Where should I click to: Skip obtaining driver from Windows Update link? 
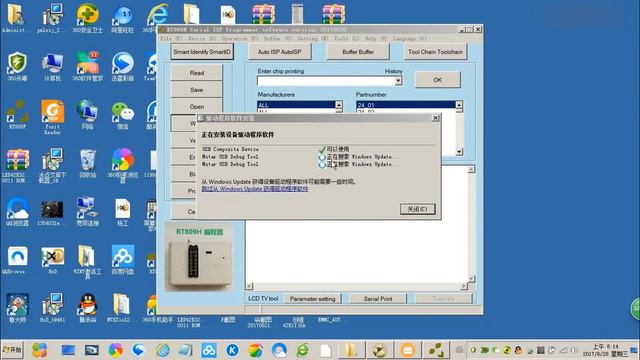pyautogui.click(x=255, y=189)
